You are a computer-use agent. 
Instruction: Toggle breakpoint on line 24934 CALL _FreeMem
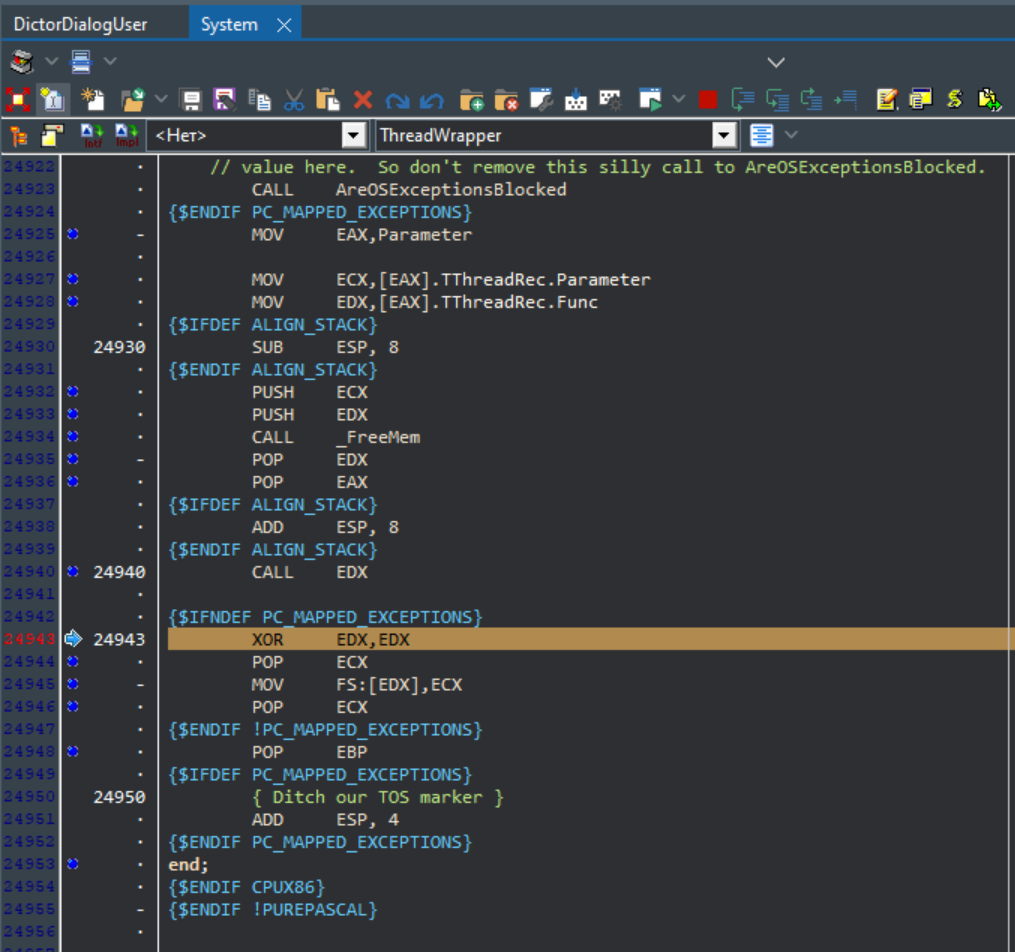coord(73,437)
